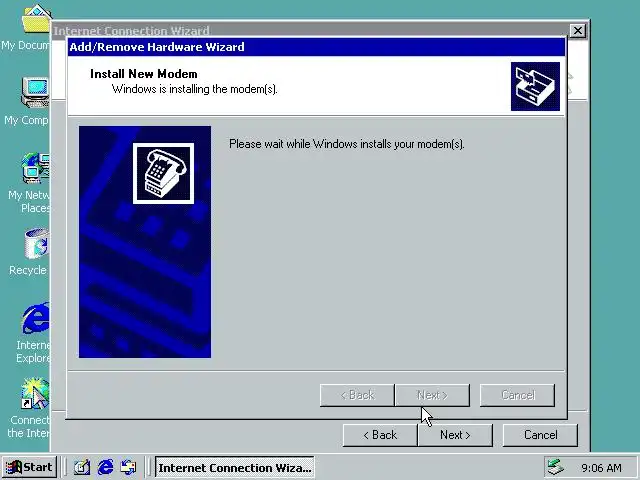This screenshot has width=640, height=480.
Task: Click 'Install New Modem' heading text
Action: tap(144, 74)
